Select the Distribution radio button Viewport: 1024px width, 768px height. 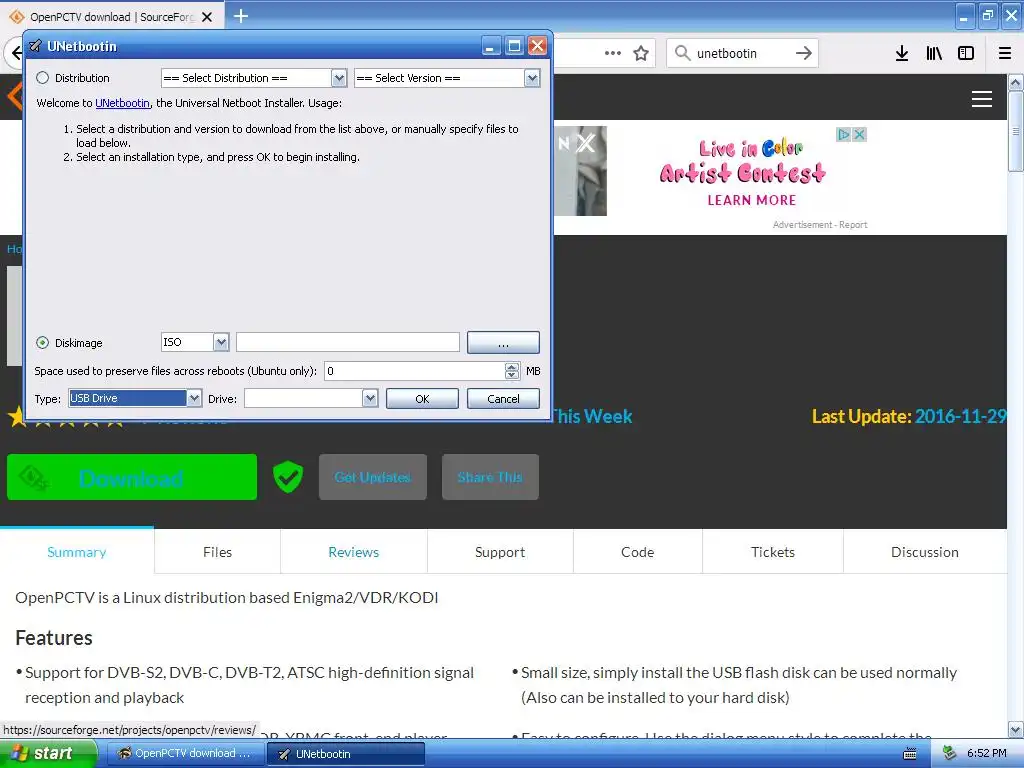tap(43, 78)
